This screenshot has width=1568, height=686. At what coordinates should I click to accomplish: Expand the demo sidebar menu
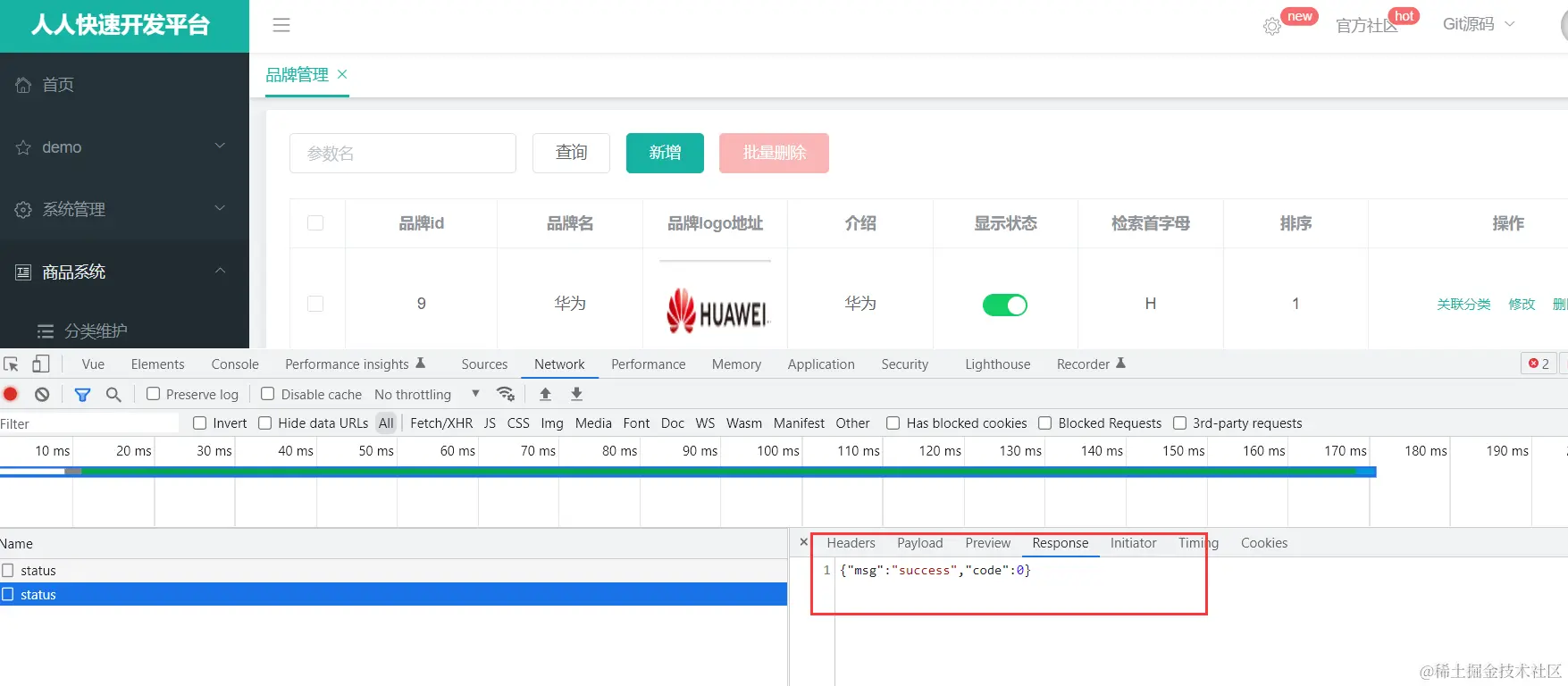point(220,146)
